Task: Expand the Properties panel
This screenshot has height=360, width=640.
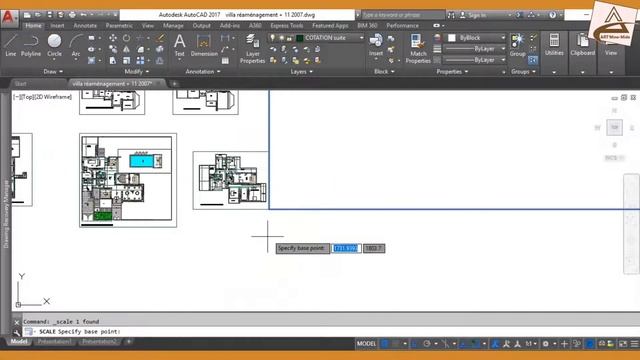Action: [452, 71]
